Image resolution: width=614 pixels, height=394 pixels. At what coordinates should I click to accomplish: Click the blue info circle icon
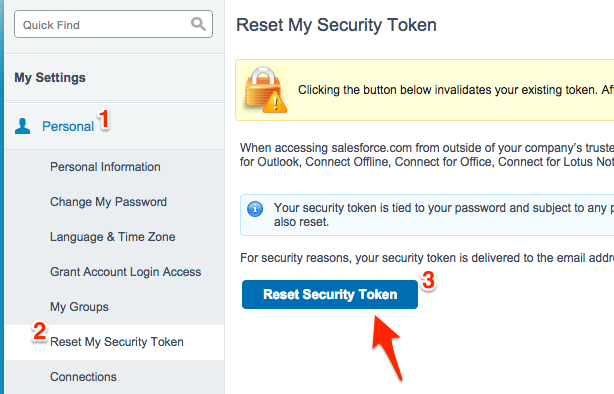coord(255,209)
